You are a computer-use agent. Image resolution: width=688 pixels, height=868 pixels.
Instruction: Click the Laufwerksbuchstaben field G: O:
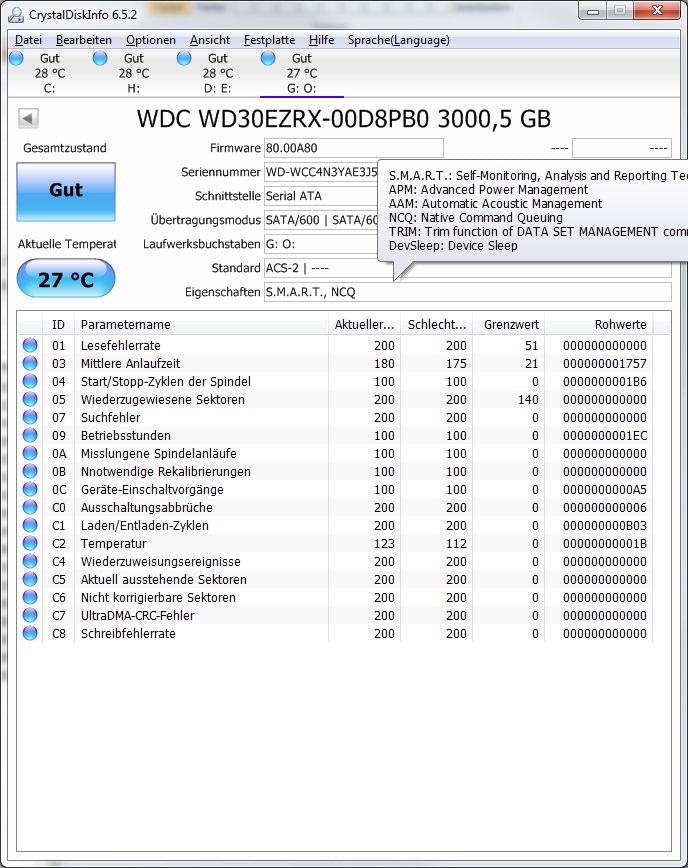pos(321,244)
